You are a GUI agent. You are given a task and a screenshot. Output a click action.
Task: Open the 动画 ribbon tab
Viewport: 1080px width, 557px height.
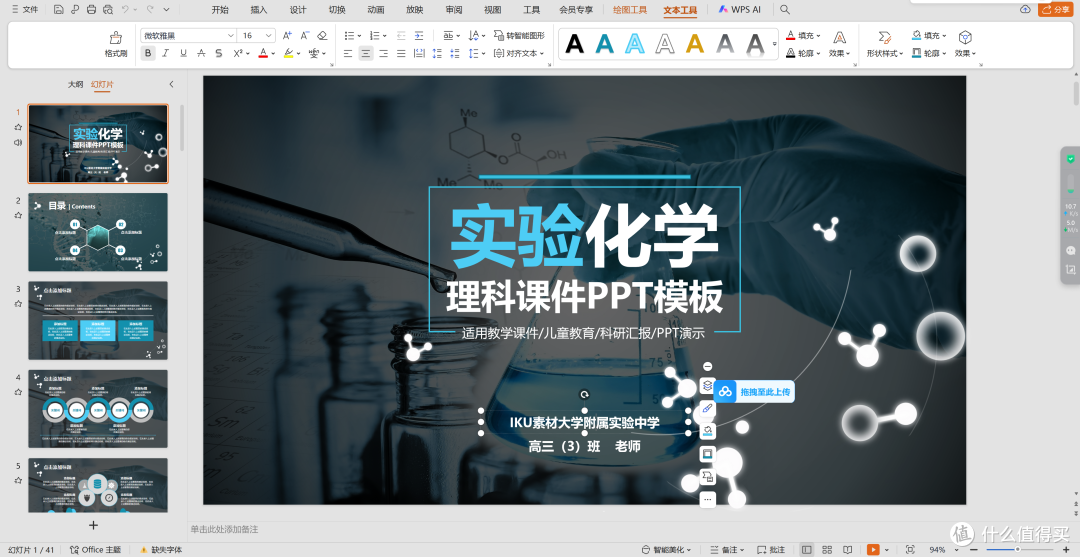coord(376,10)
